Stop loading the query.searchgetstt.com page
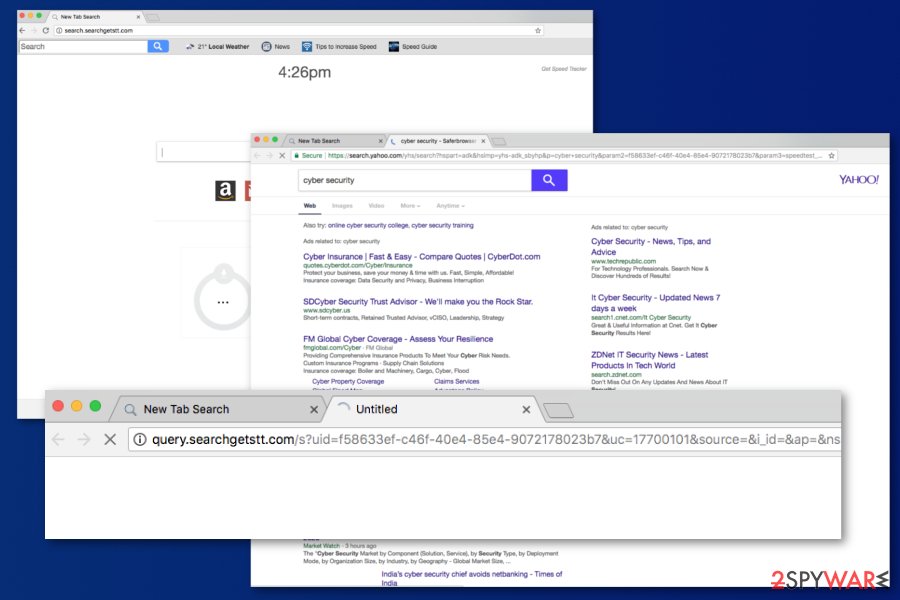The height and width of the screenshot is (600, 900). [x=110, y=440]
